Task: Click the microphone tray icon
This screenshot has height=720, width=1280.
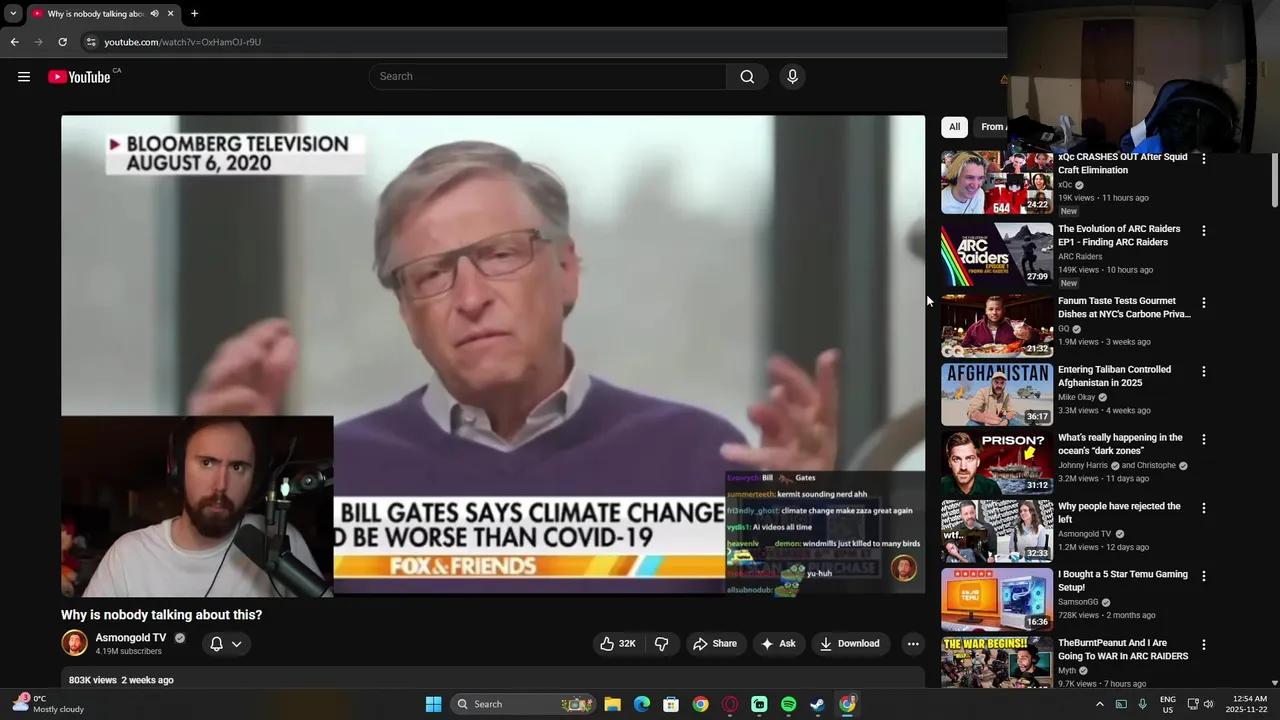Action: pyautogui.click(x=1142, y=704)
